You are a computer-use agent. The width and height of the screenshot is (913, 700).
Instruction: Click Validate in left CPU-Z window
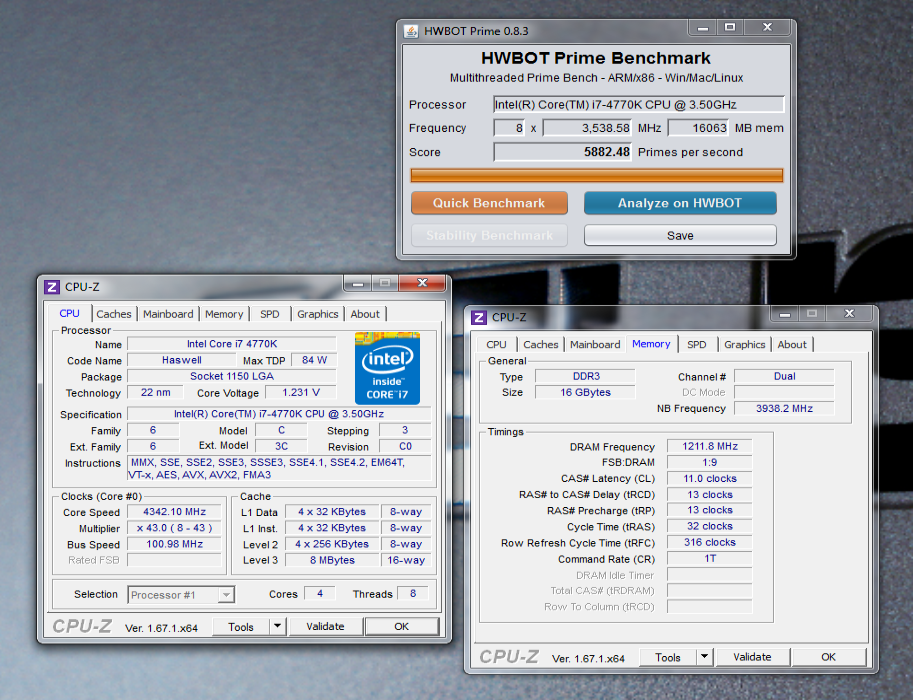coord(325,626)
